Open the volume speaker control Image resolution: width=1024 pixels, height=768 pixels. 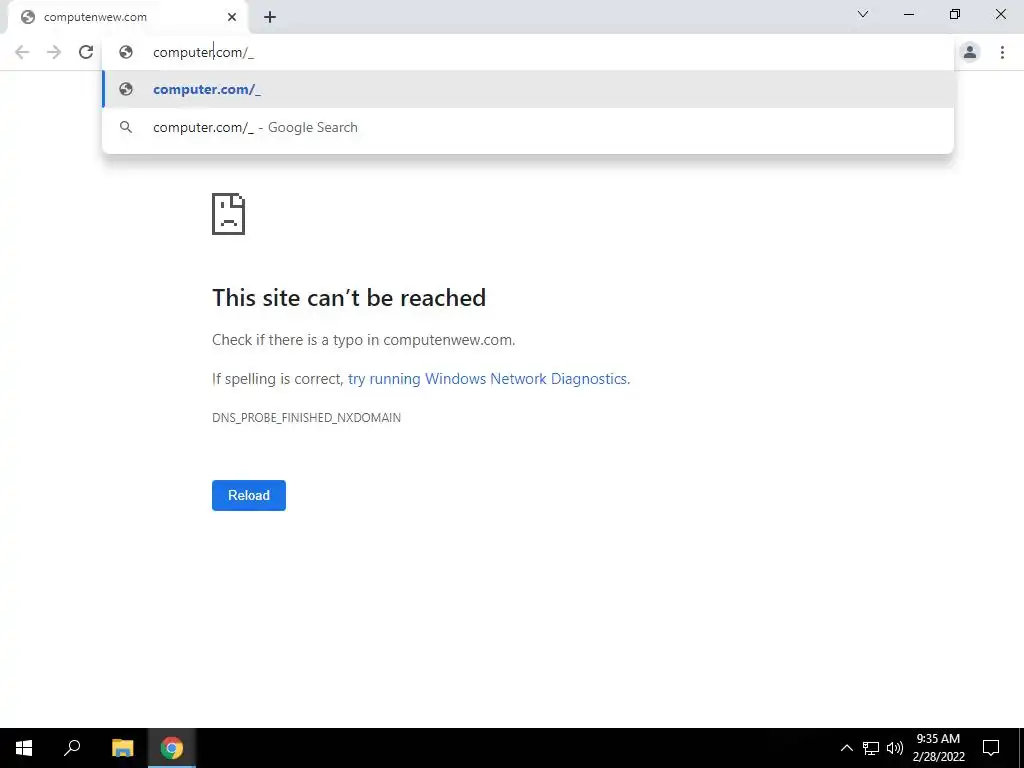point(895,748)
